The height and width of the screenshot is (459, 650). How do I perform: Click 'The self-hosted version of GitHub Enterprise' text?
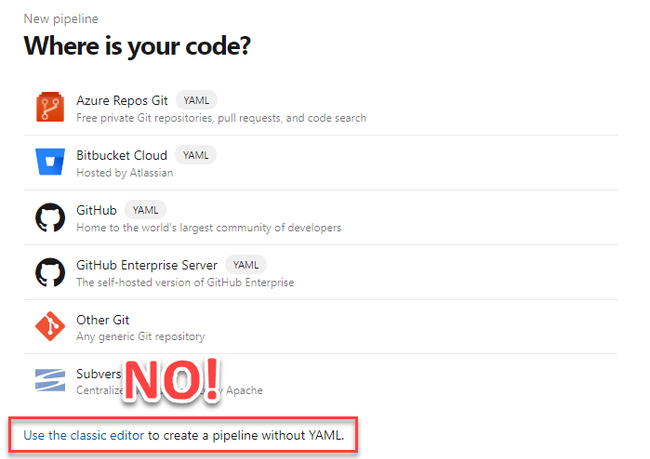tap(185, 282)
